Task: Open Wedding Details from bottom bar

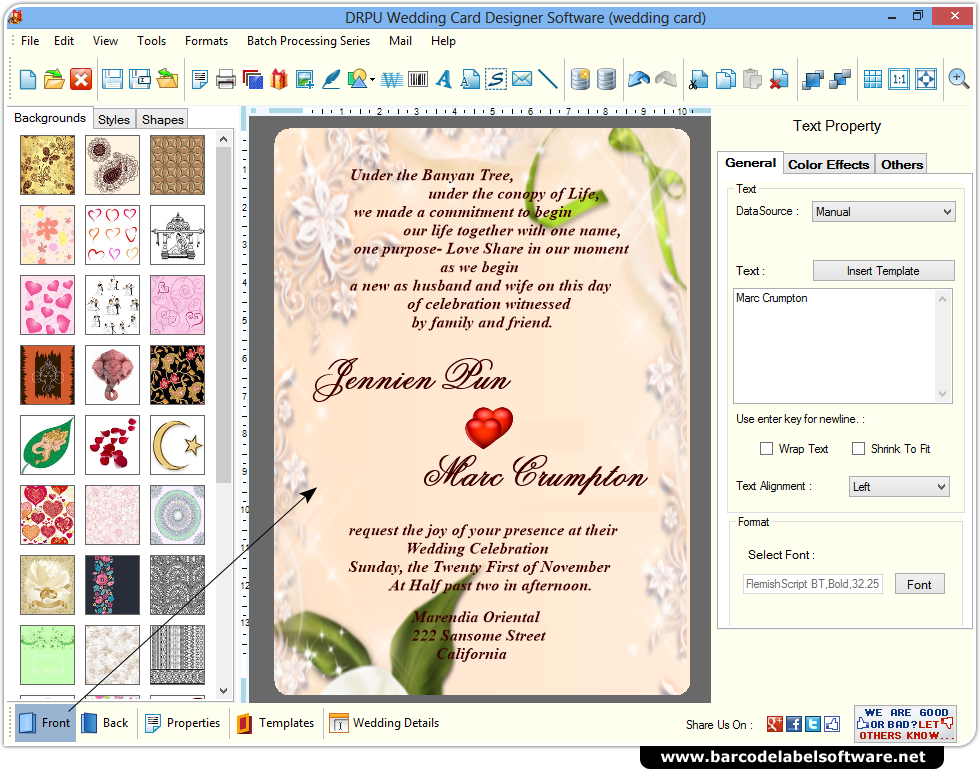Action: (384, 723)
